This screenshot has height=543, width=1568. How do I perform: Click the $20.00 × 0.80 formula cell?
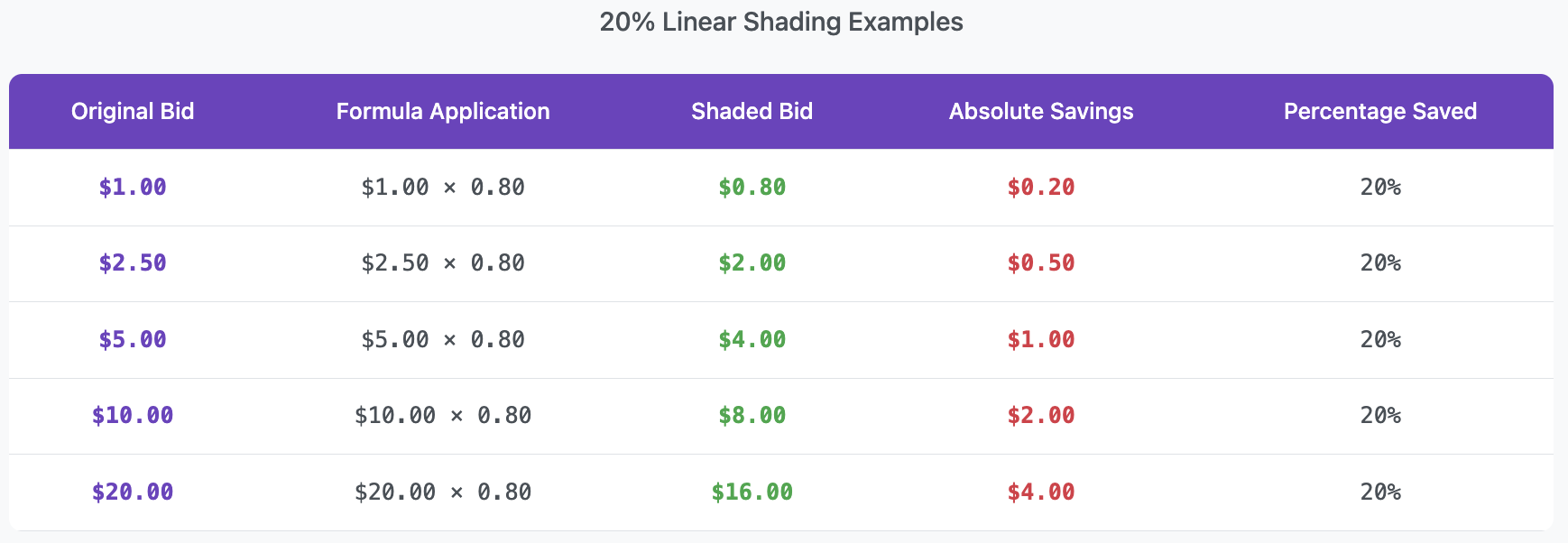point(443,492)
